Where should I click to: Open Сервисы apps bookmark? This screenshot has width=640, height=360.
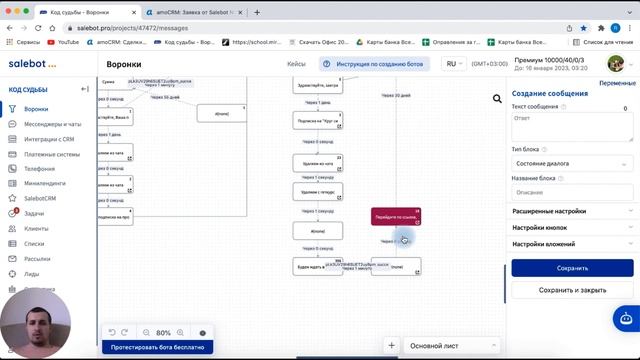(23, 42)
